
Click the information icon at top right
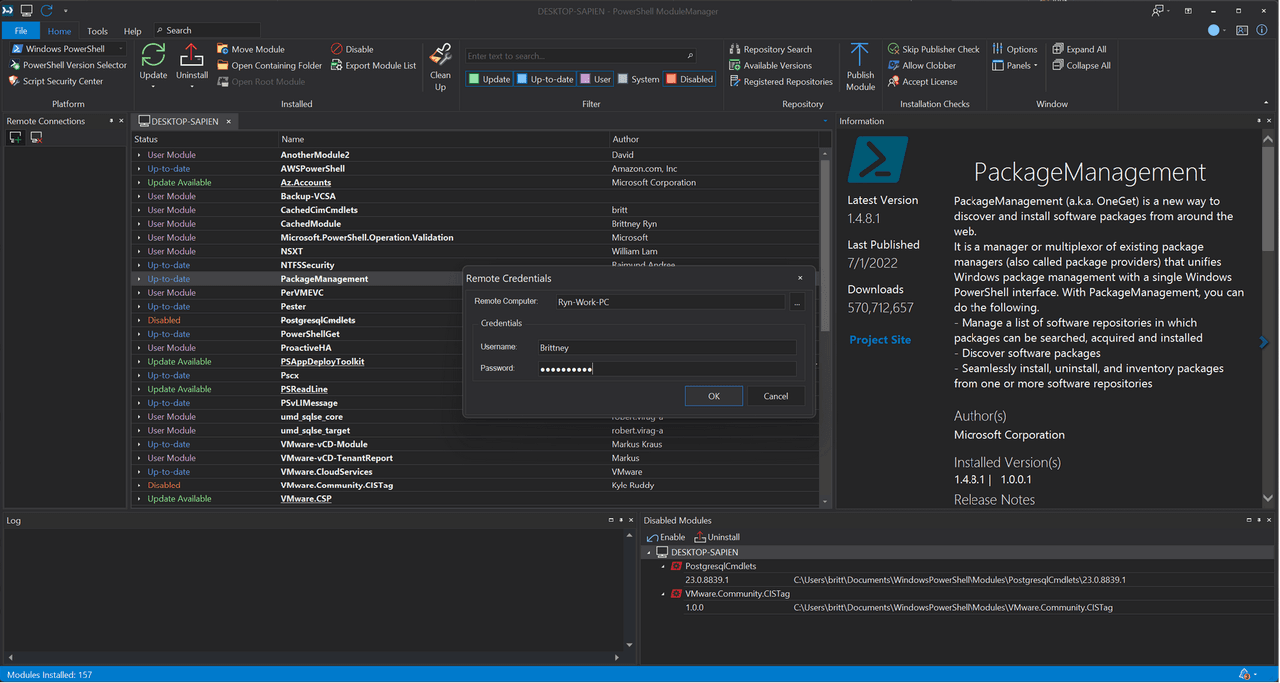point(1262,30)
